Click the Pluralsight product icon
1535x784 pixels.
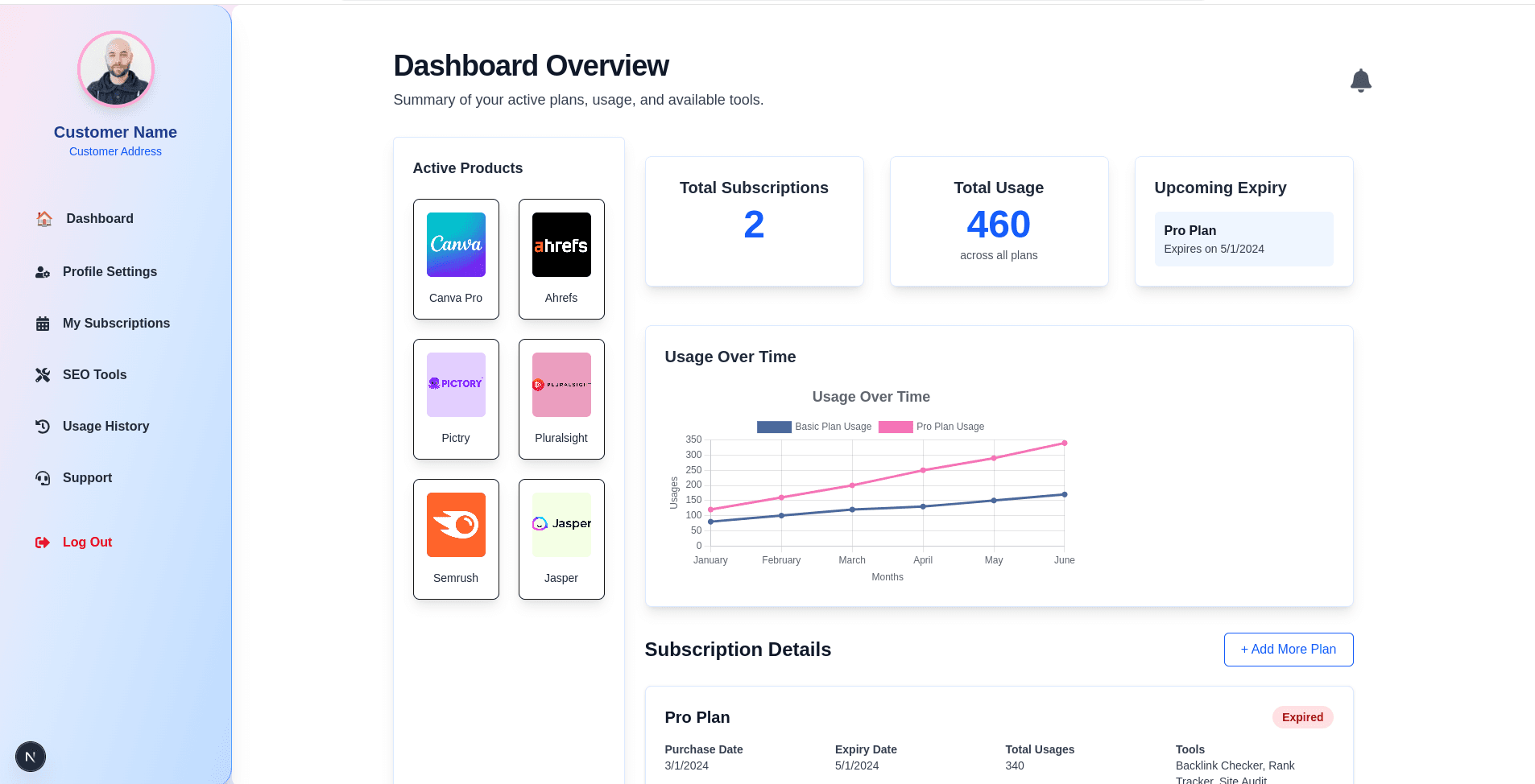pyautogui.click(x=561, y=385)
